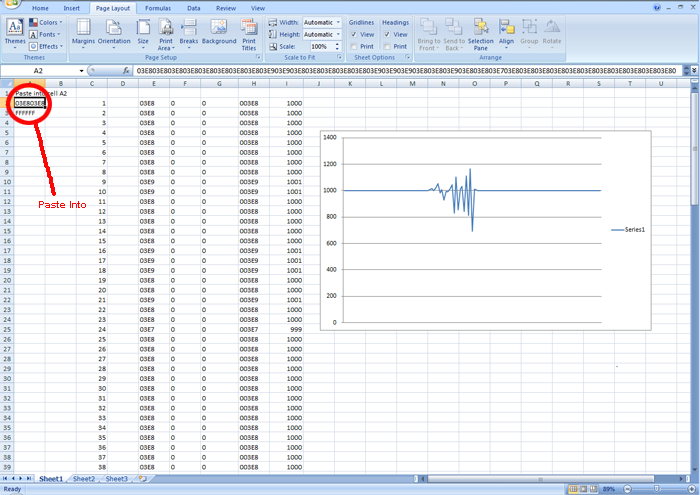Toggle Gridlines Print checkbox
The height and width of the screenshot is (495, 700).
point(354,46)
